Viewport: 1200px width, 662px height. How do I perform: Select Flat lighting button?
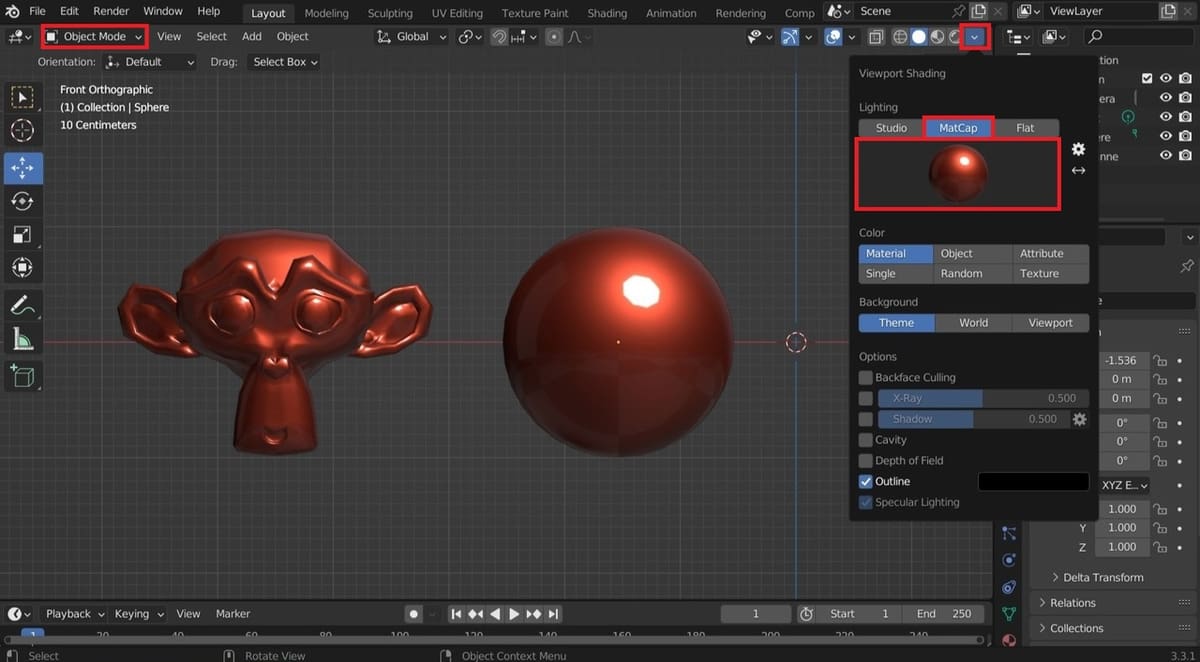click(1025, 128)
